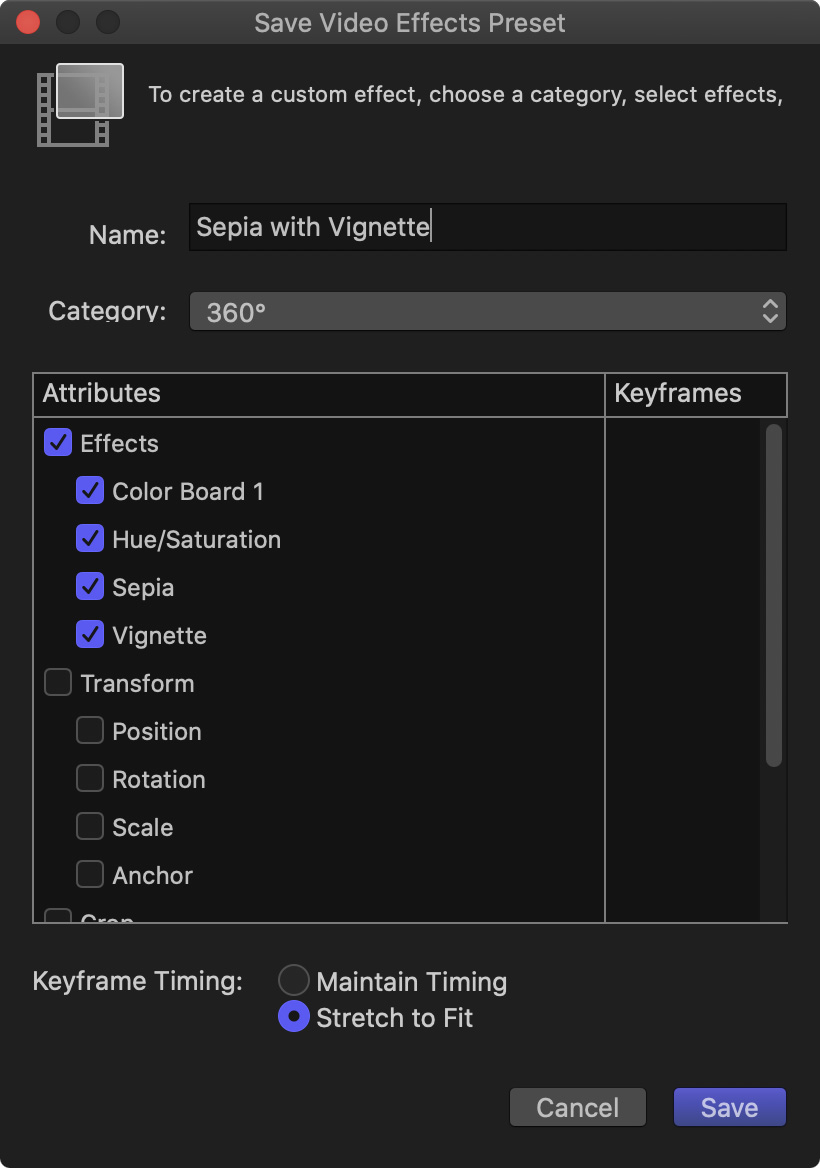Uncheck the Effects checkbox
The image size is (820, 1168).
point(58,443)
